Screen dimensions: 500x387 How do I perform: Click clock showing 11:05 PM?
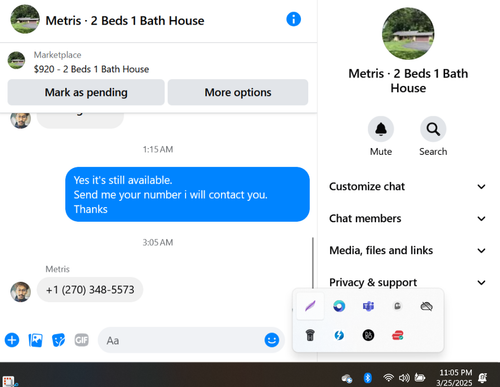(x=455, y=373)
